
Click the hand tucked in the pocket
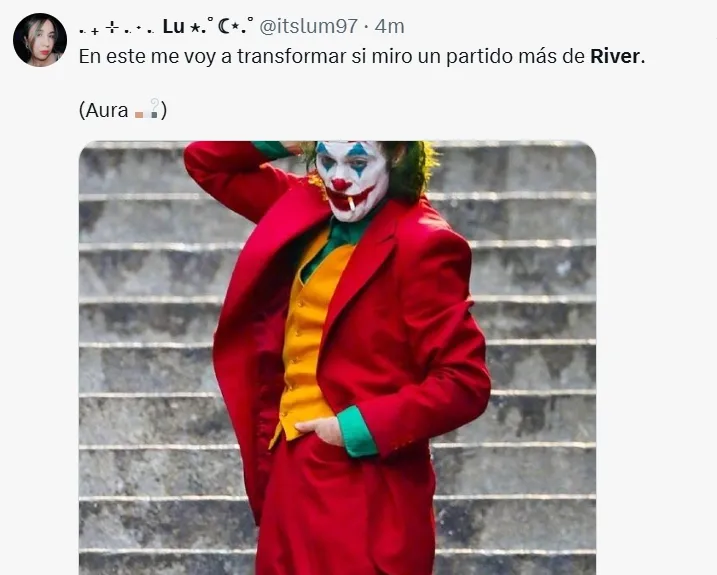321,430
